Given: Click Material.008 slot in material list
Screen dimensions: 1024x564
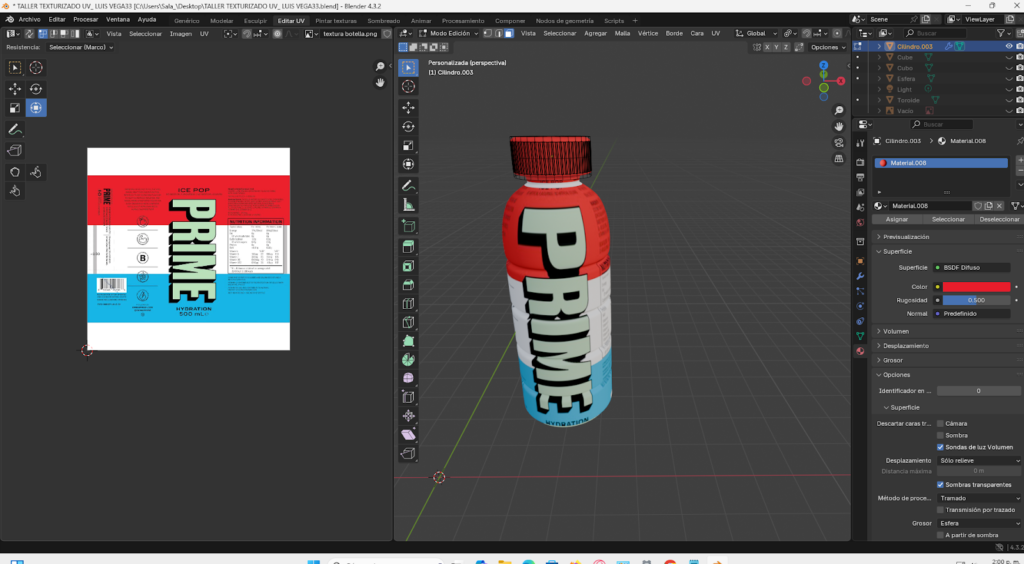Looking at the screenshot, I should (x=941, y=163).
